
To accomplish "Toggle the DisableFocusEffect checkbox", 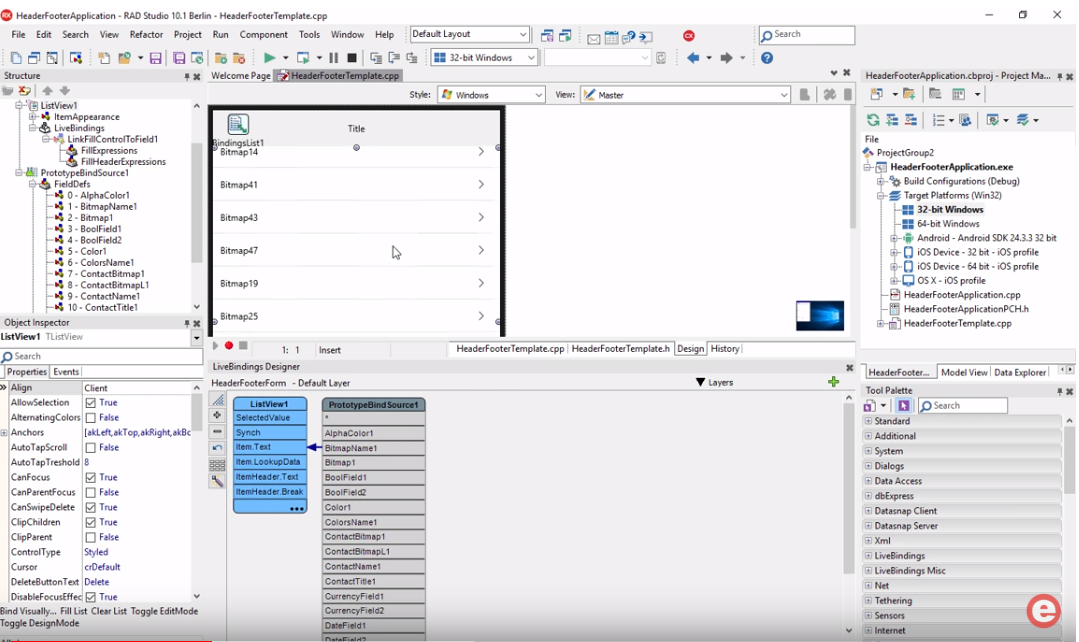I will (90, 597).
